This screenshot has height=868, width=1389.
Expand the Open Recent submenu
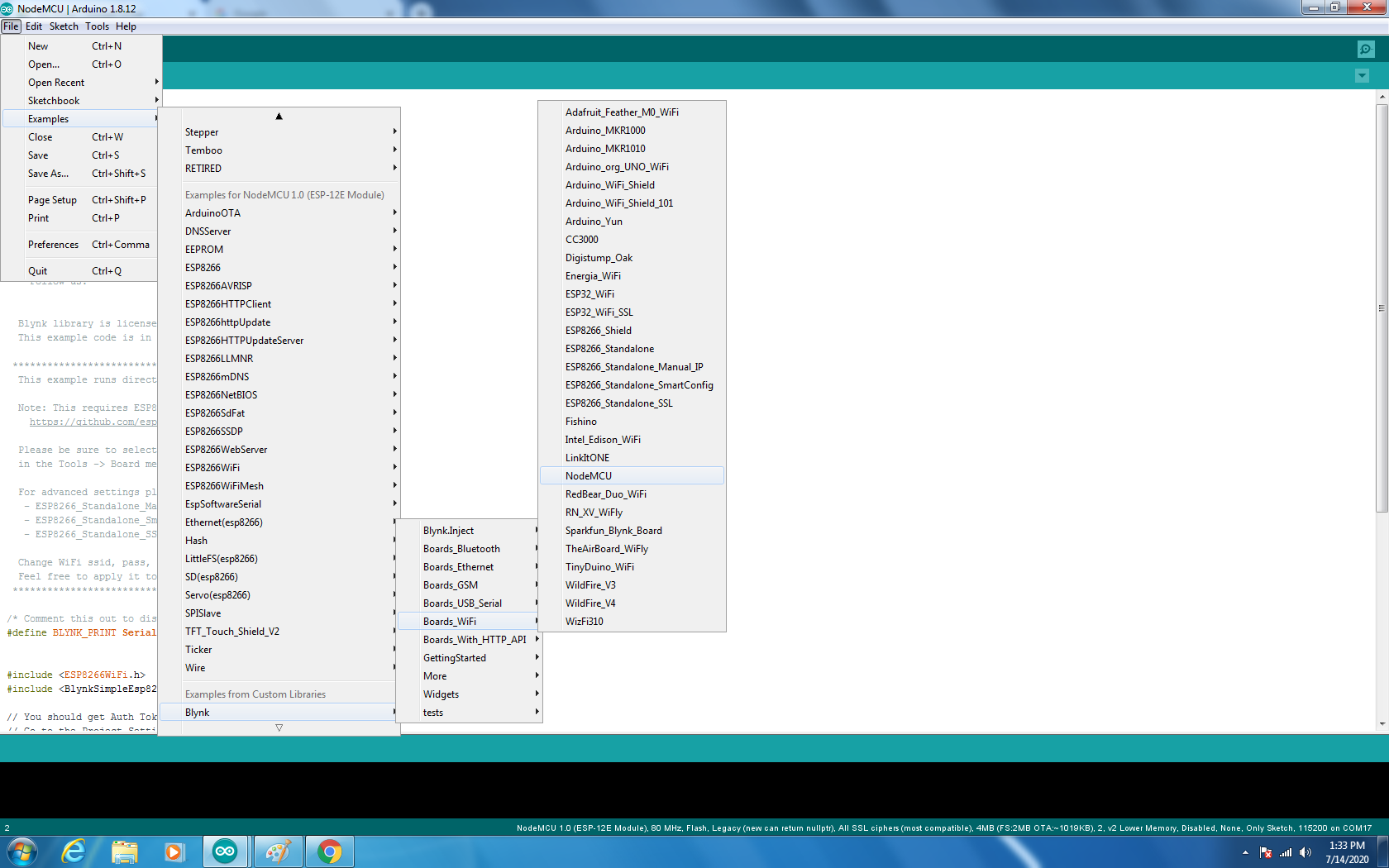[80, 83]
